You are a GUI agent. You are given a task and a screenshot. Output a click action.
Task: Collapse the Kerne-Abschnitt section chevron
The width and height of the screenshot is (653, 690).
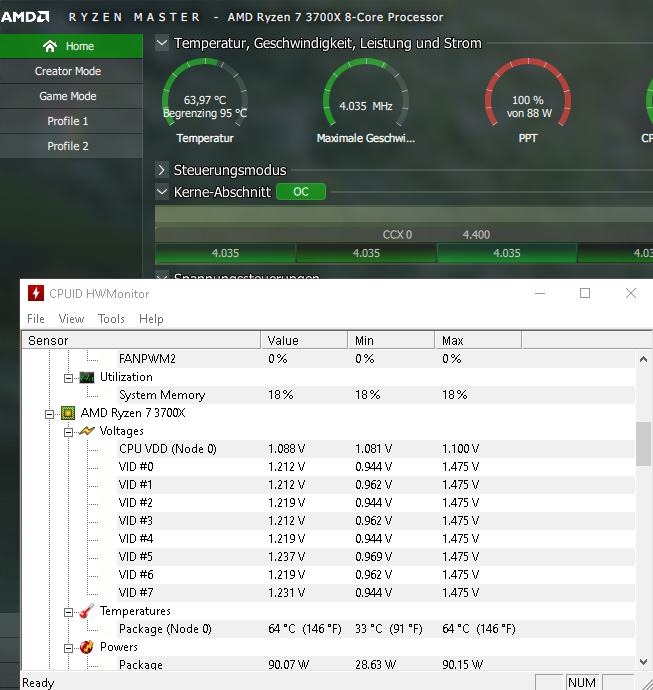point(162,192)
